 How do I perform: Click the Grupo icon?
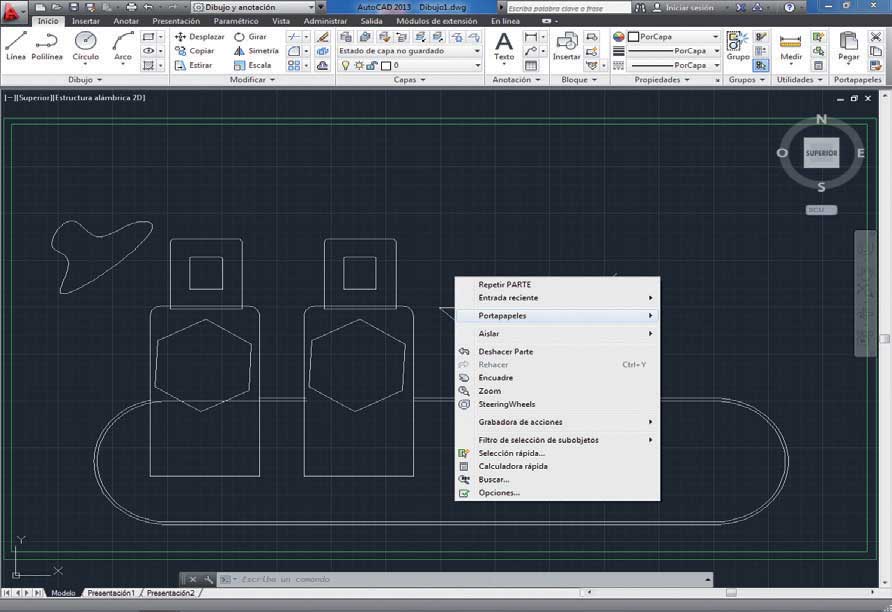(x=738, y=46)
